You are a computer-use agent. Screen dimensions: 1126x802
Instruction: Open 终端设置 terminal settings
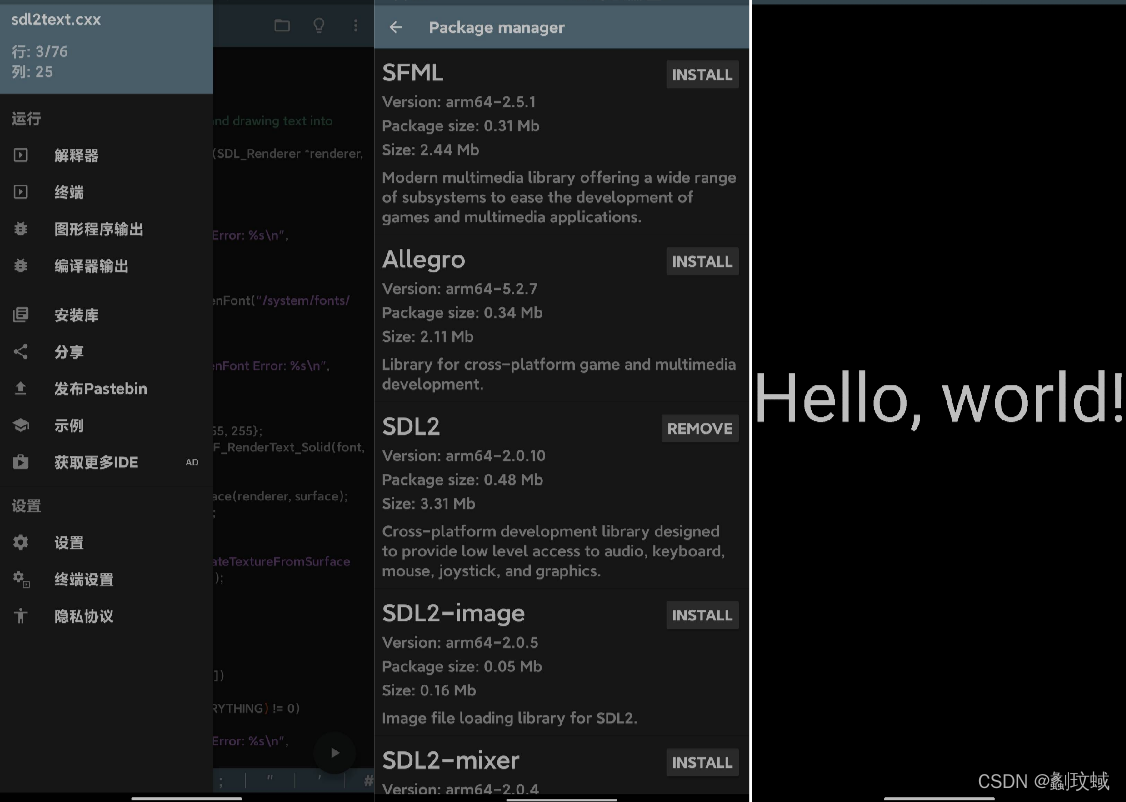pyautogui.click(x=106, y=579)
